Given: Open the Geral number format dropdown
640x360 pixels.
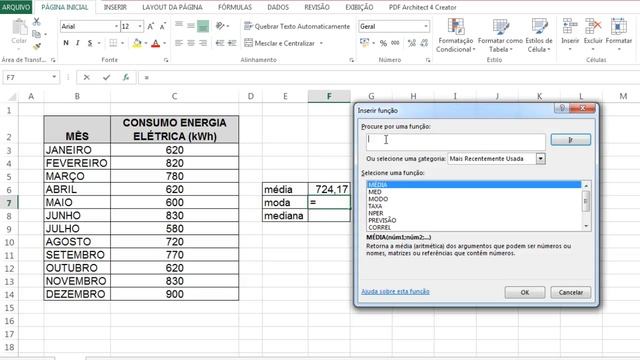Looking at the screenshot, I should click(x=426, y=27).
